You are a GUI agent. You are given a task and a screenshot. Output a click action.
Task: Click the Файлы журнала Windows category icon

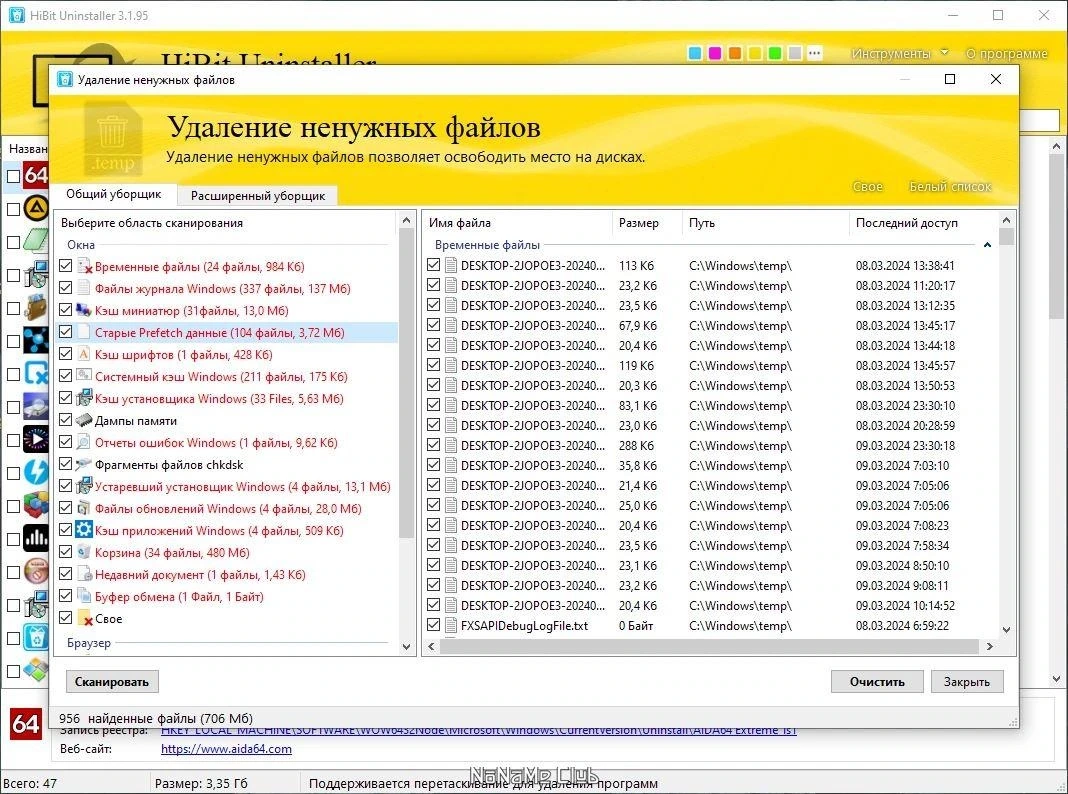[84, 288]
